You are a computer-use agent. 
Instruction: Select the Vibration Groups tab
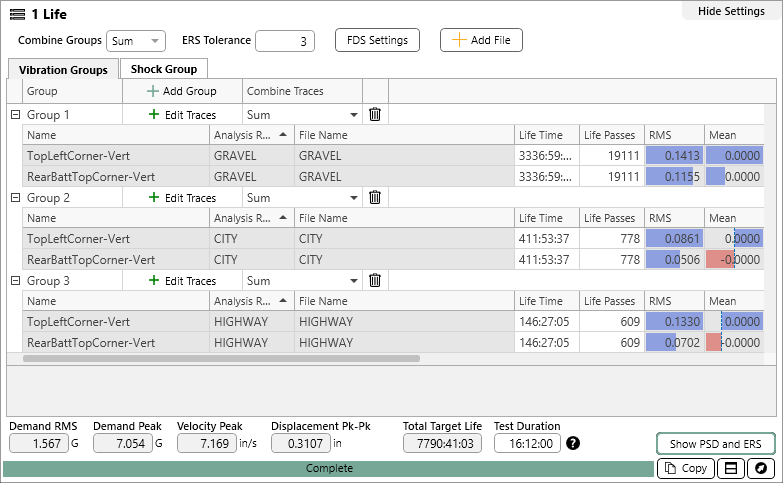click(x=63, y=69)
